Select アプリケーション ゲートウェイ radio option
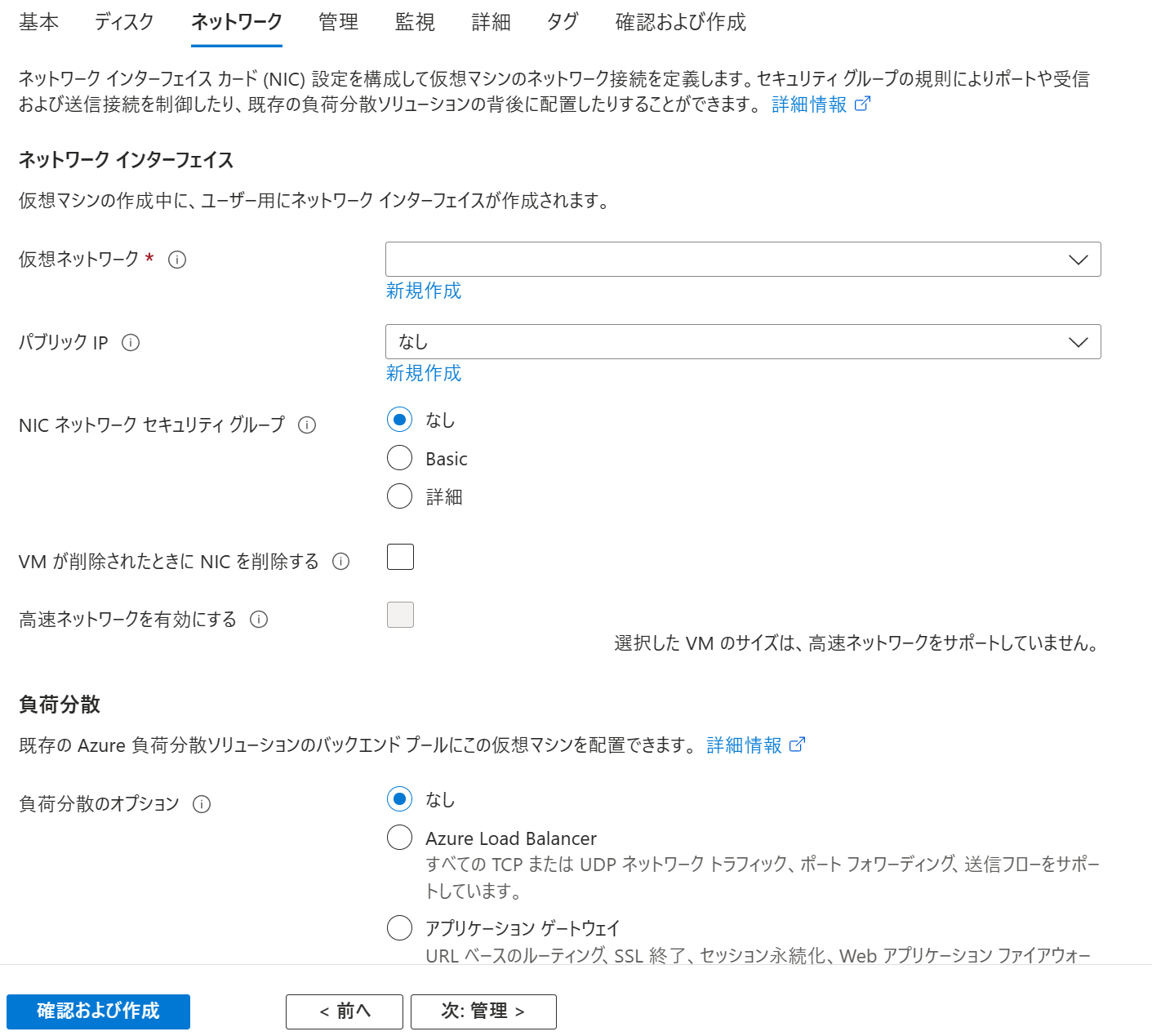This screenshot has height=1036, width=1152. coord(399,927)
